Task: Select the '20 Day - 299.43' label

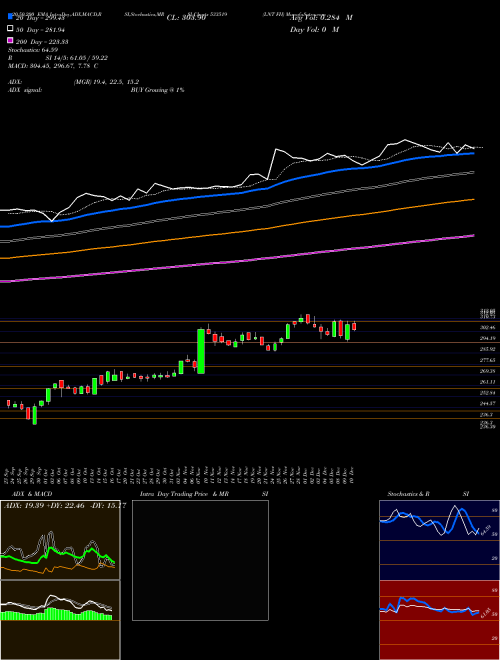Action: pos(40,18)
